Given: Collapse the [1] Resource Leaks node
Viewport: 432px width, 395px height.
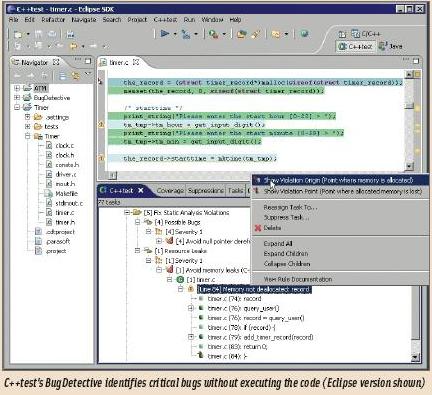Looking at the screenshot, I should point(138,251).
